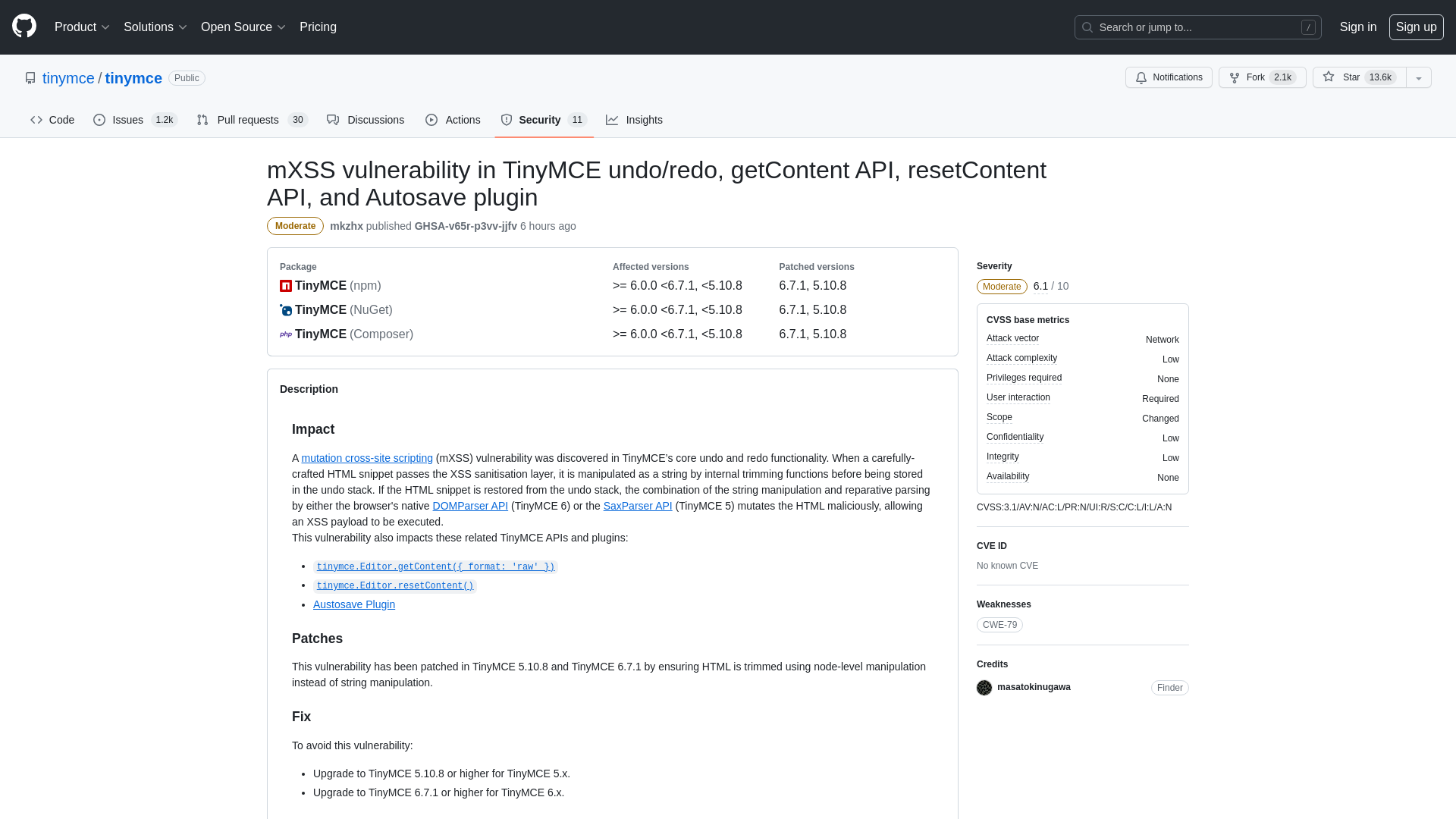The width and height of the screenshot is (1456, 819).
Task: Click the Attack complexity metric label
Action: [1021, 358]
